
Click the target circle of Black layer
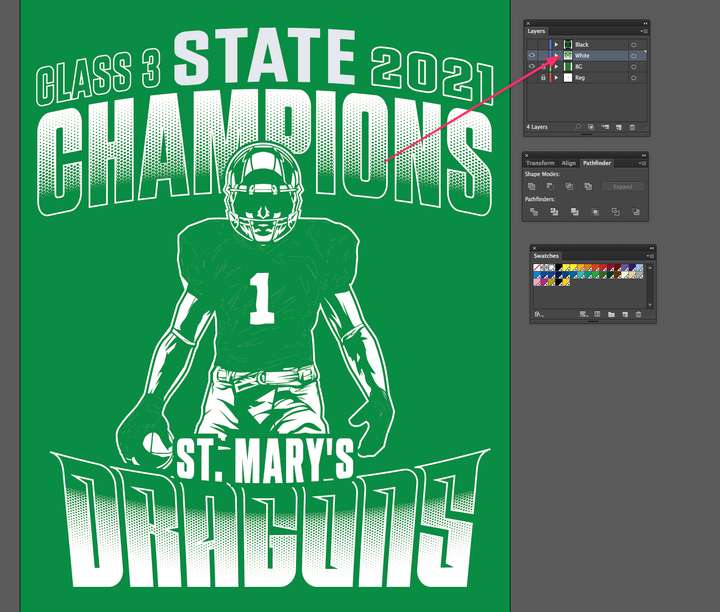634,45
